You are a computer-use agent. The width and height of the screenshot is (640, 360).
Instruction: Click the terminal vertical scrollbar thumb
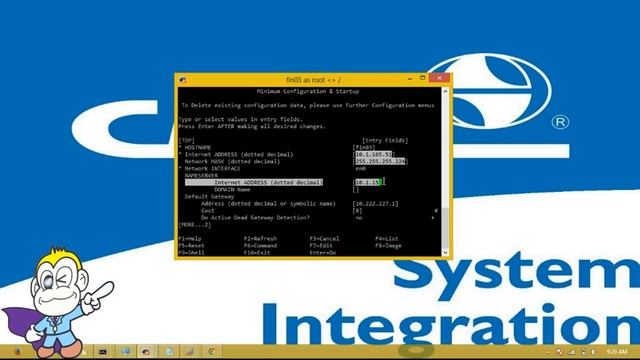tap(445, 227)
